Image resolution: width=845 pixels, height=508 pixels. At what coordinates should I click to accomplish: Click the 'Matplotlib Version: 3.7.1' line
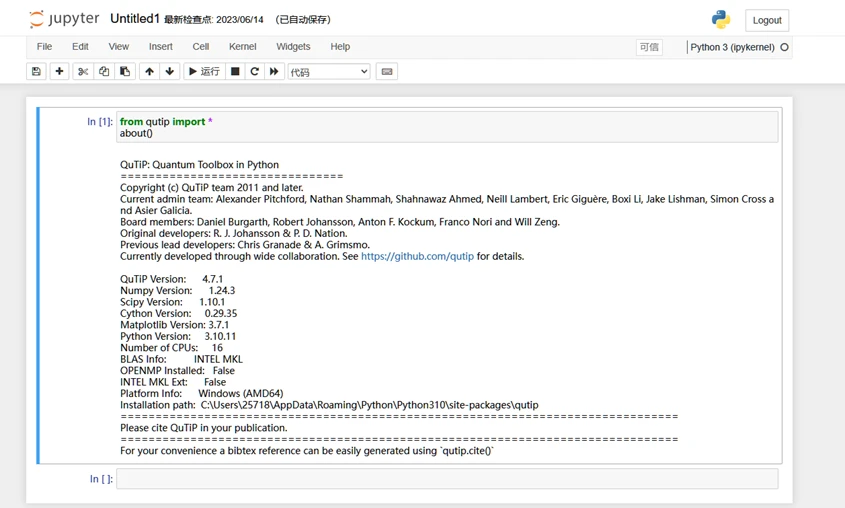(175, 325)
